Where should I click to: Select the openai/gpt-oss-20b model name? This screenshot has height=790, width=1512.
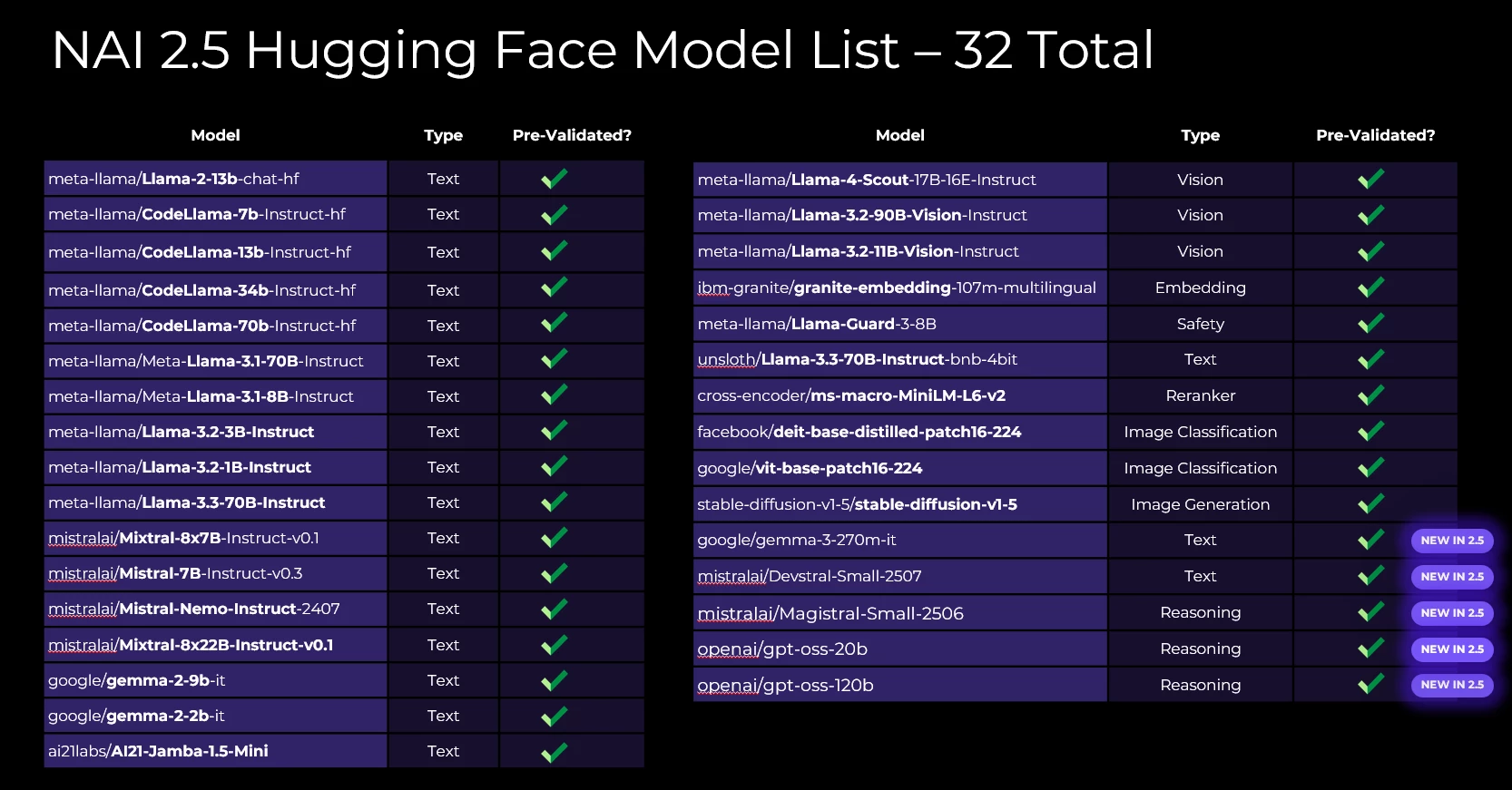tap(782, 649)
